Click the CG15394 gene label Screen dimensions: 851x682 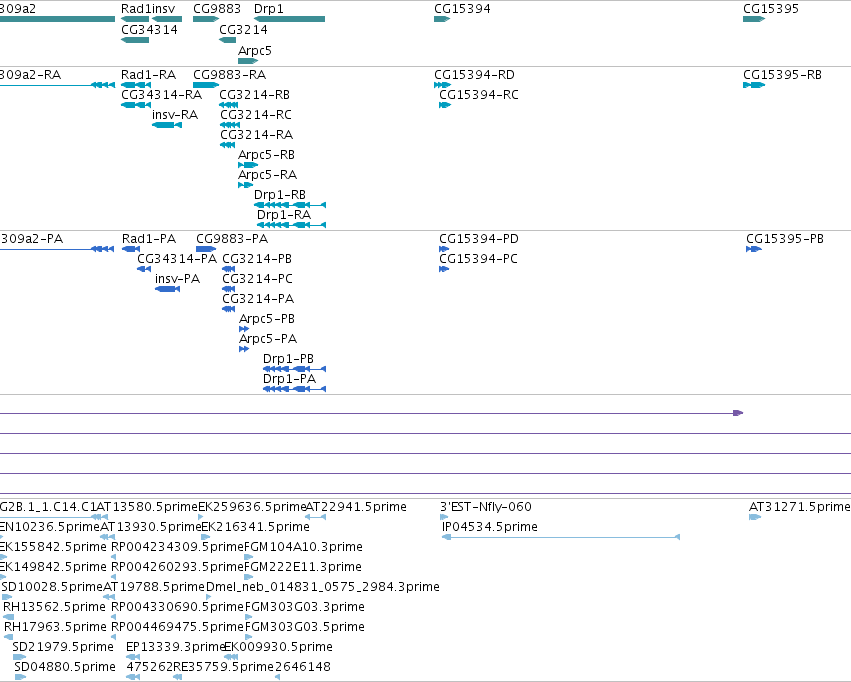[462, 9]
